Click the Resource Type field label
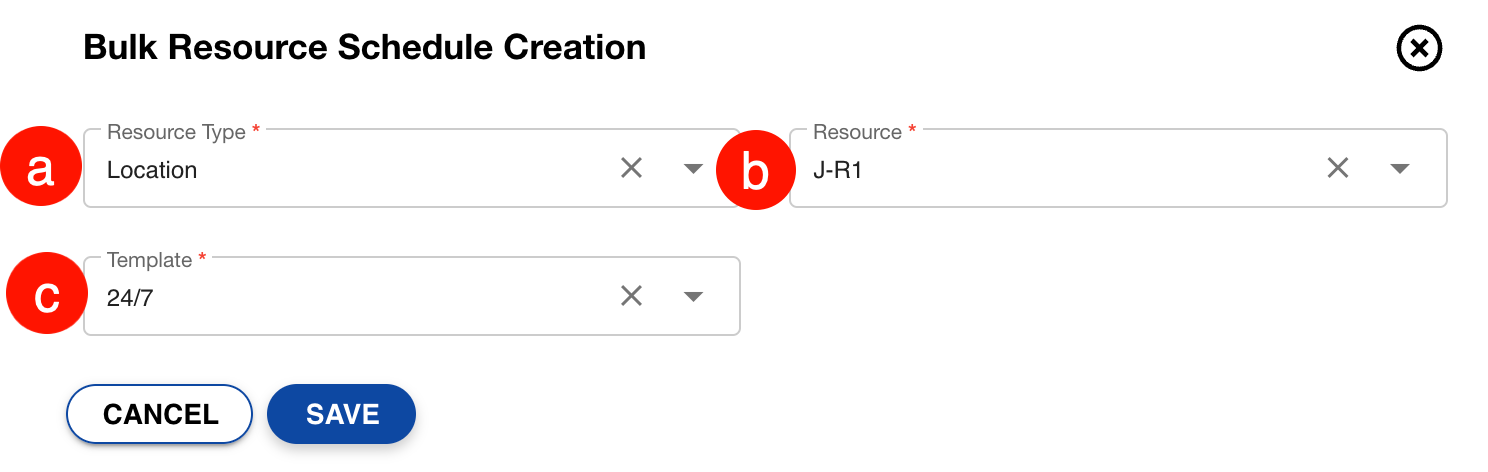Image resolution: width=1488 pixels, height=472 pixels. 176,132
